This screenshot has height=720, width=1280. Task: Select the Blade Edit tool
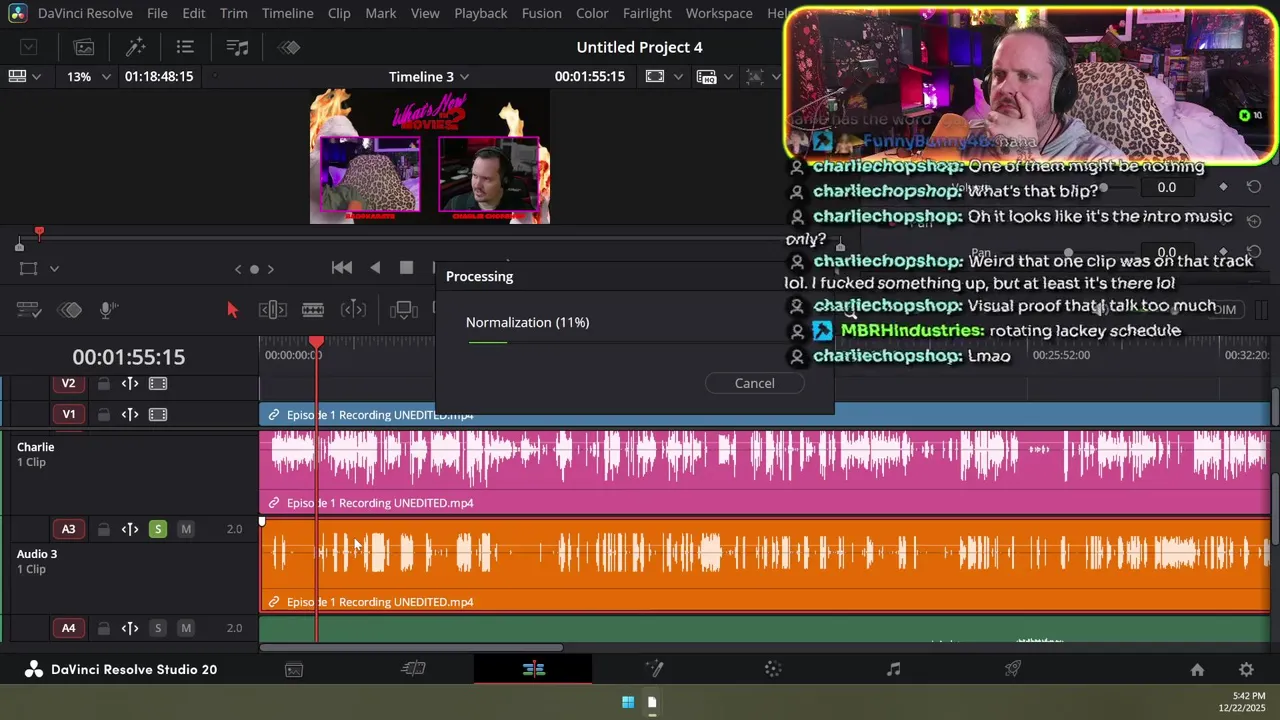pos(353,310)
